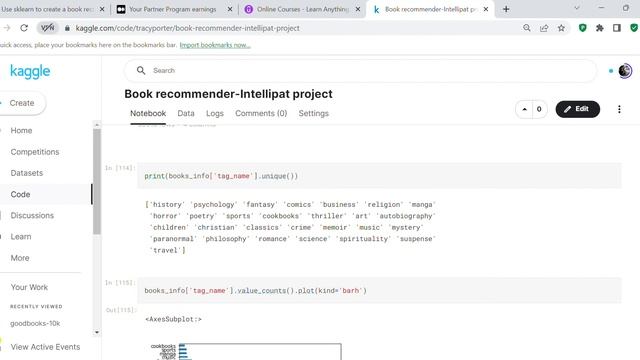Open Home in Kaggle sidebar
Image resolution: width=640 pixels, height=360 pixels.
[21, 131]
